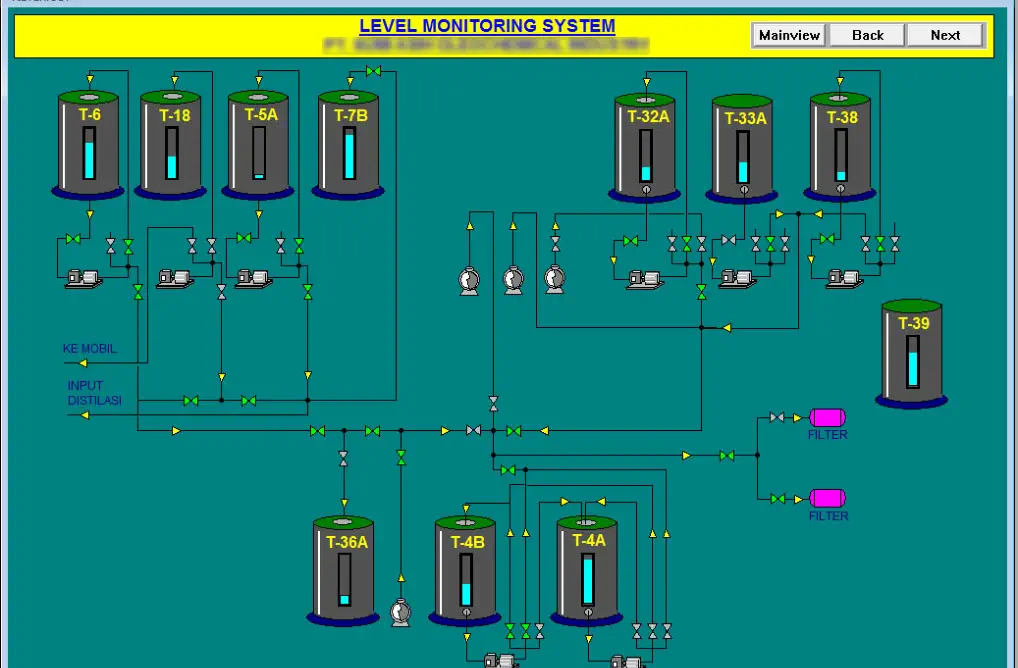Toggle green valve left of filter branch
The image size is (1018, 668).
tap(727, 456)
